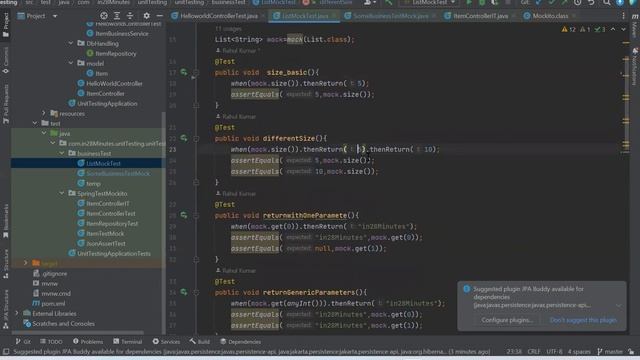The image size is (640, 360).
Task: Expand the plugin suggestion notification chevron
Action: 618,306
